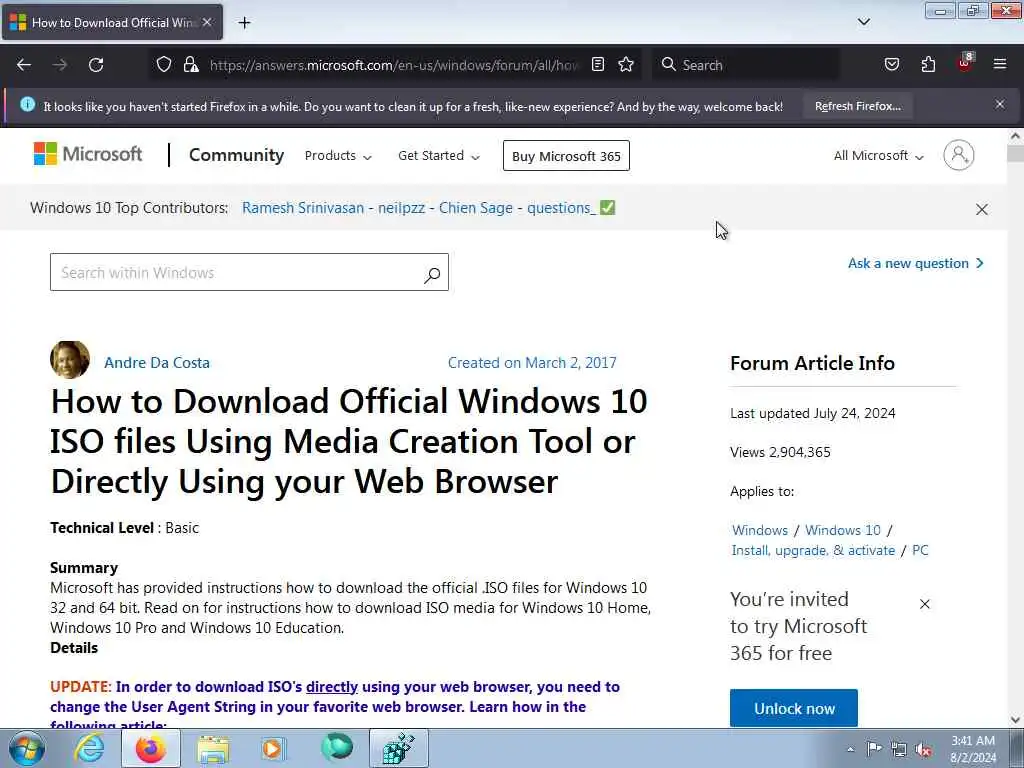Open Windows Media Player from taskbar
Screen dimensions: 1024x768
[x=273, y=748]
